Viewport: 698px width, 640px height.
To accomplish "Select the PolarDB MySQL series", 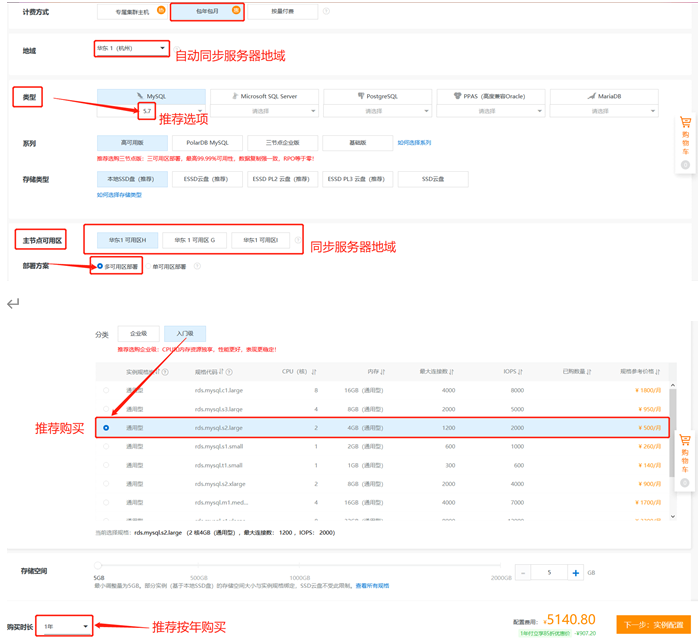I will point(207,143).
